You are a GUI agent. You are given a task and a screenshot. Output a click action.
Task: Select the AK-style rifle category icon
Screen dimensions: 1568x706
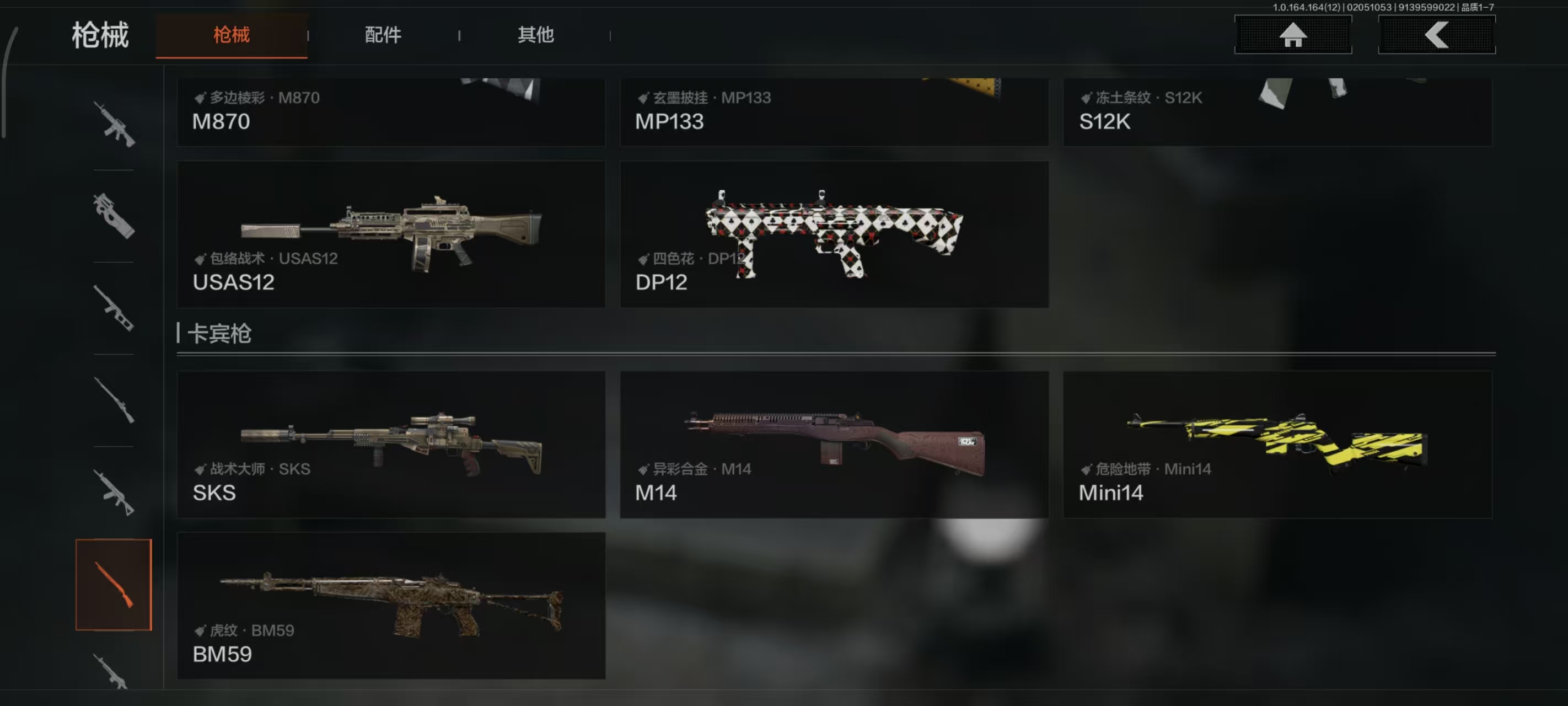click(x=114, y=492)
